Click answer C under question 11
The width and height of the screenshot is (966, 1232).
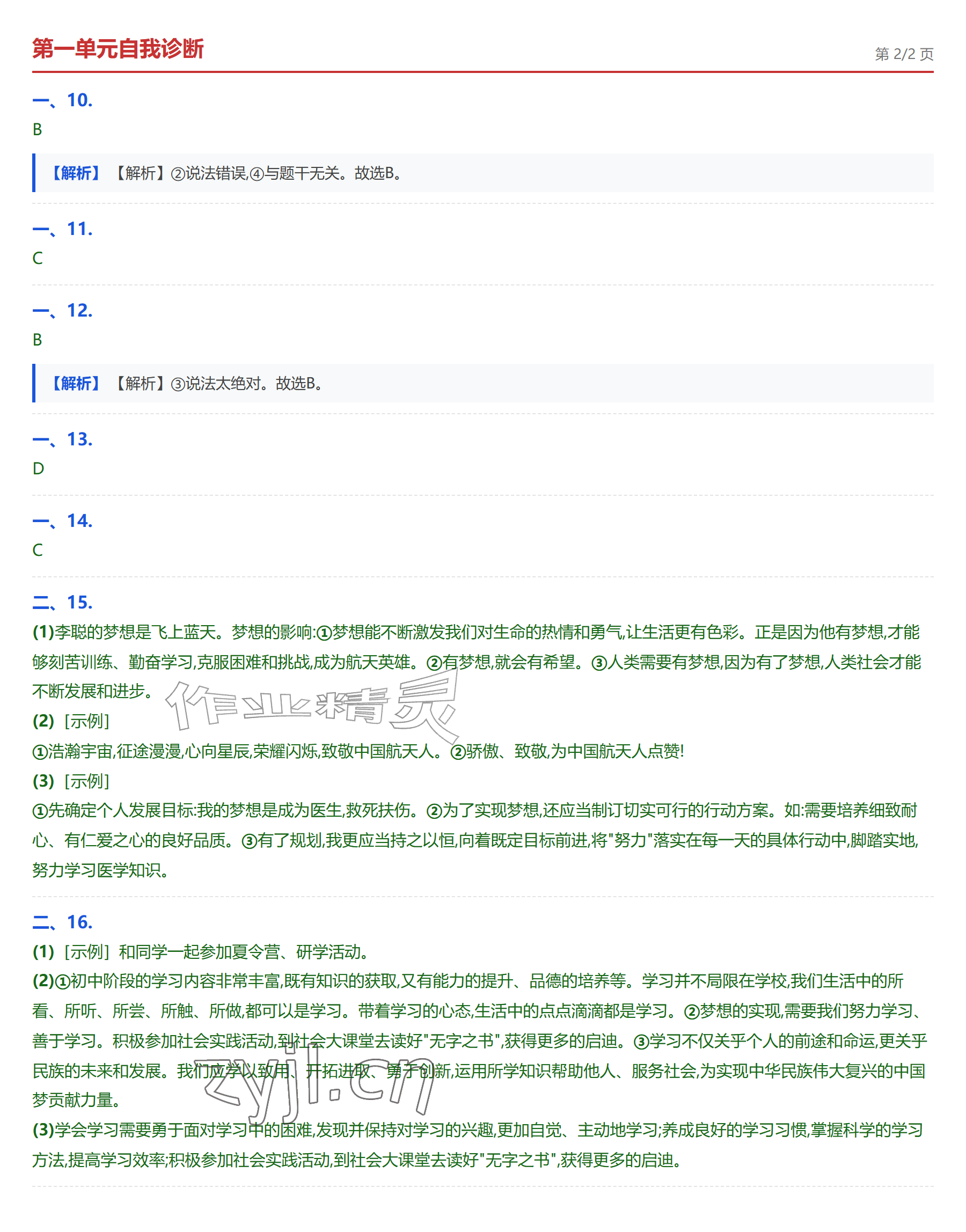38,259
